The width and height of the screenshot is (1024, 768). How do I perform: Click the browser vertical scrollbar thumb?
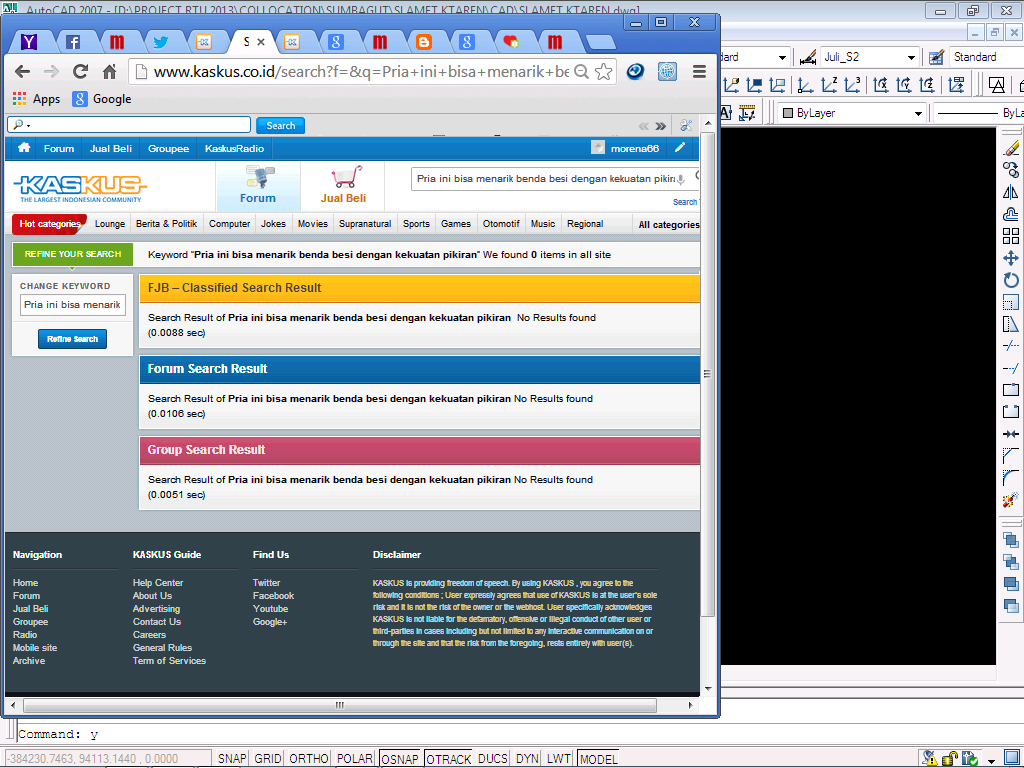pos(708,374)
